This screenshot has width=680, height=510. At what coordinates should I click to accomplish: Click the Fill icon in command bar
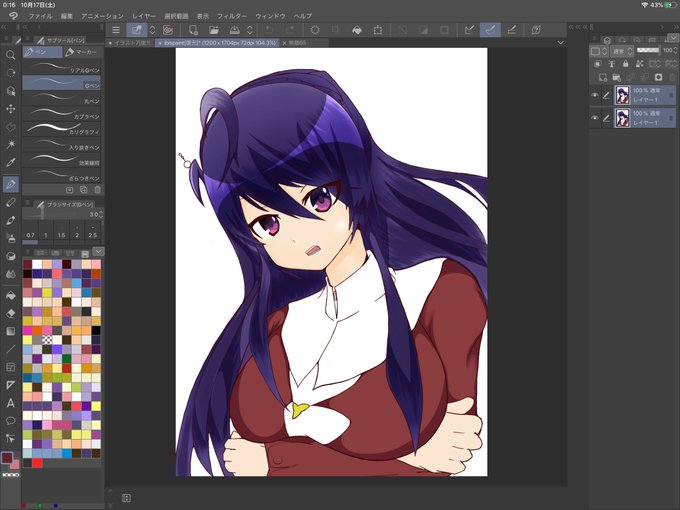(356, 30)
